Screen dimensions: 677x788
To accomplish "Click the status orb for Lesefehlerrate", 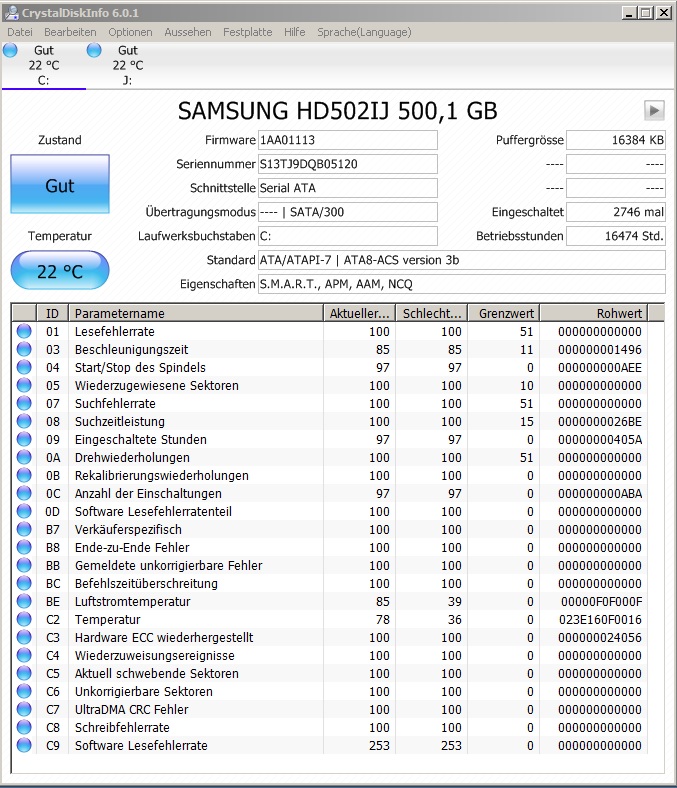I will (x=24, y=331).
